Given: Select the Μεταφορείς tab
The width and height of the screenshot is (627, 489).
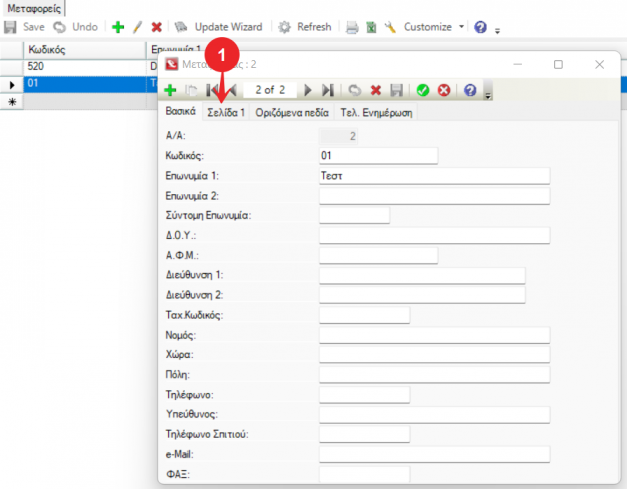Looking at the screenshot, I should [x=34, y=8].
